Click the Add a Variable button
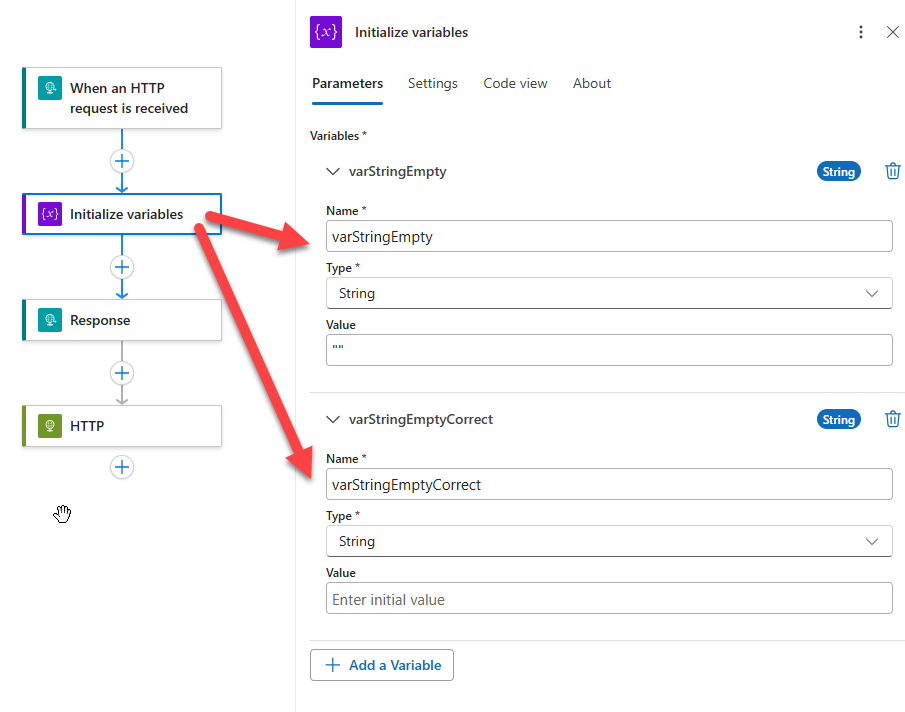 382,665
